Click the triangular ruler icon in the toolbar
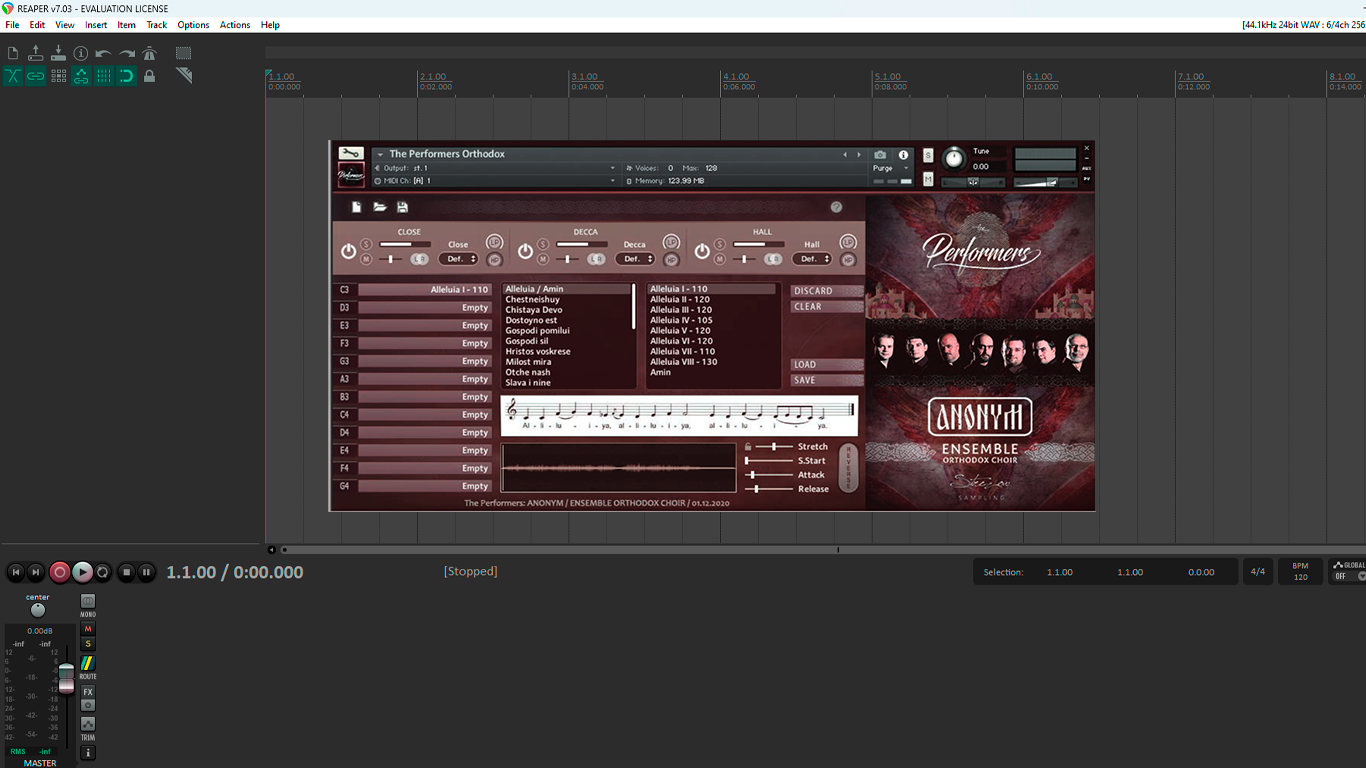1366x768 pixels. coord(183,76)
